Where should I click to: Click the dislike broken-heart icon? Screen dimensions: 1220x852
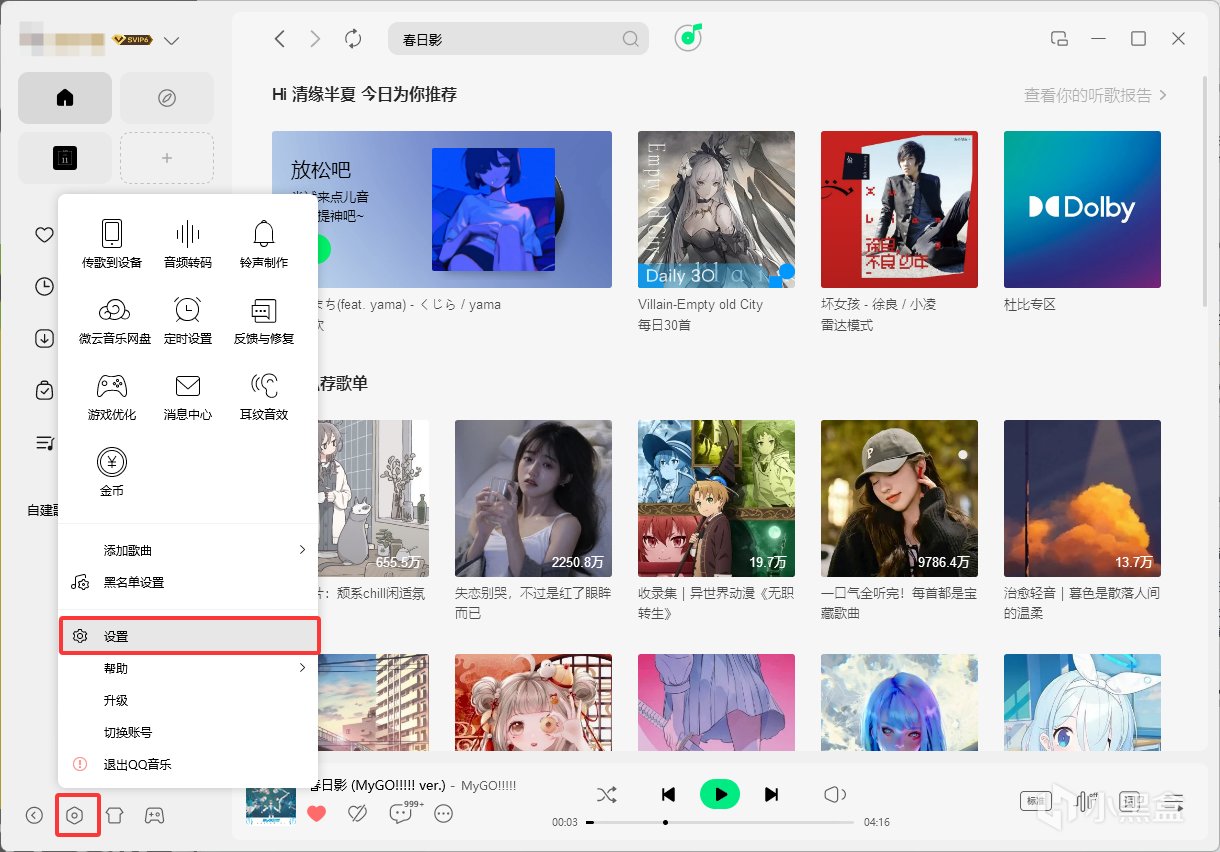(358, 814)
